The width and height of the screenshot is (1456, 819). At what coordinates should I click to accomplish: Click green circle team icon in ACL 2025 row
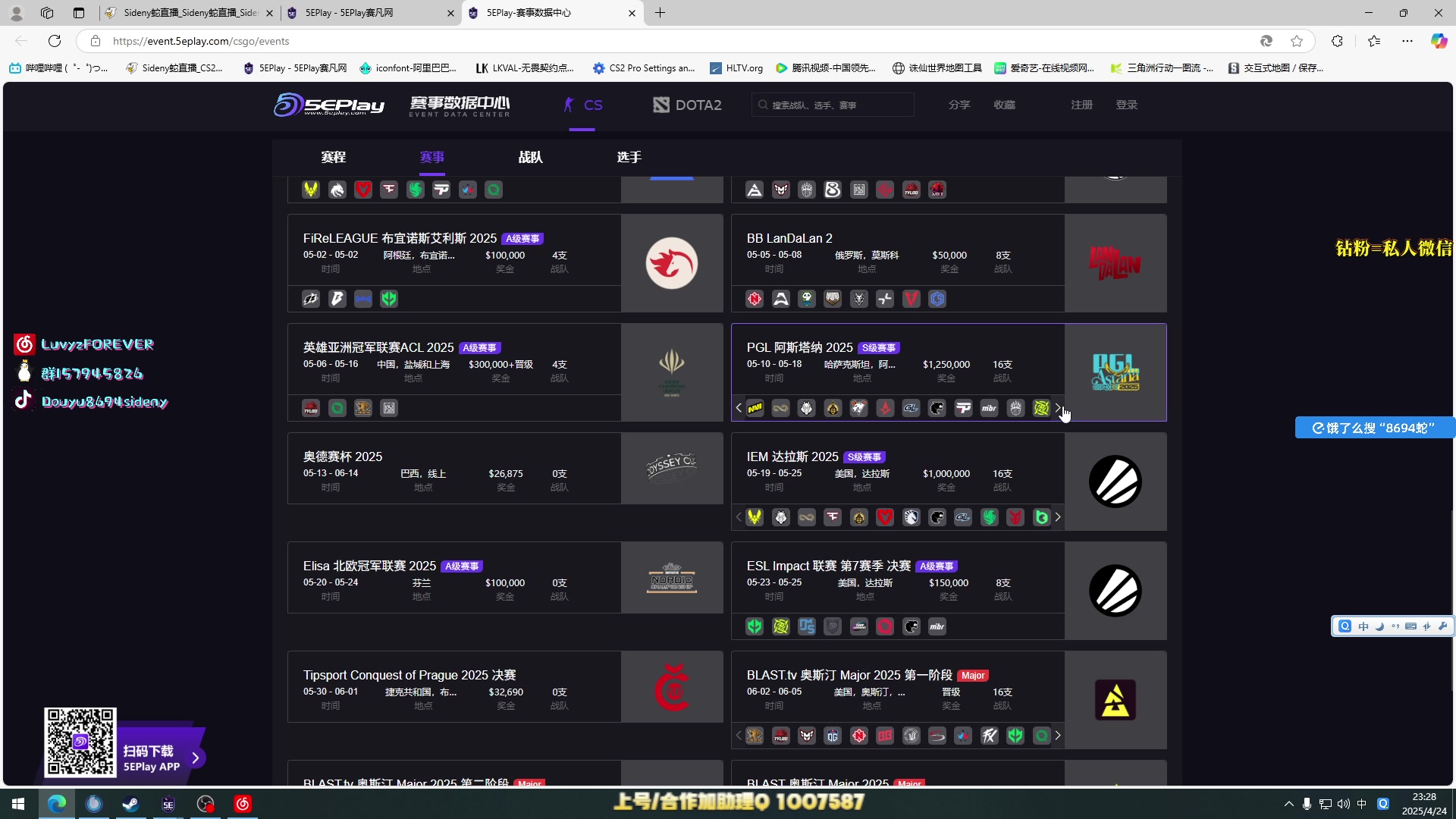[x=337, y=408]
